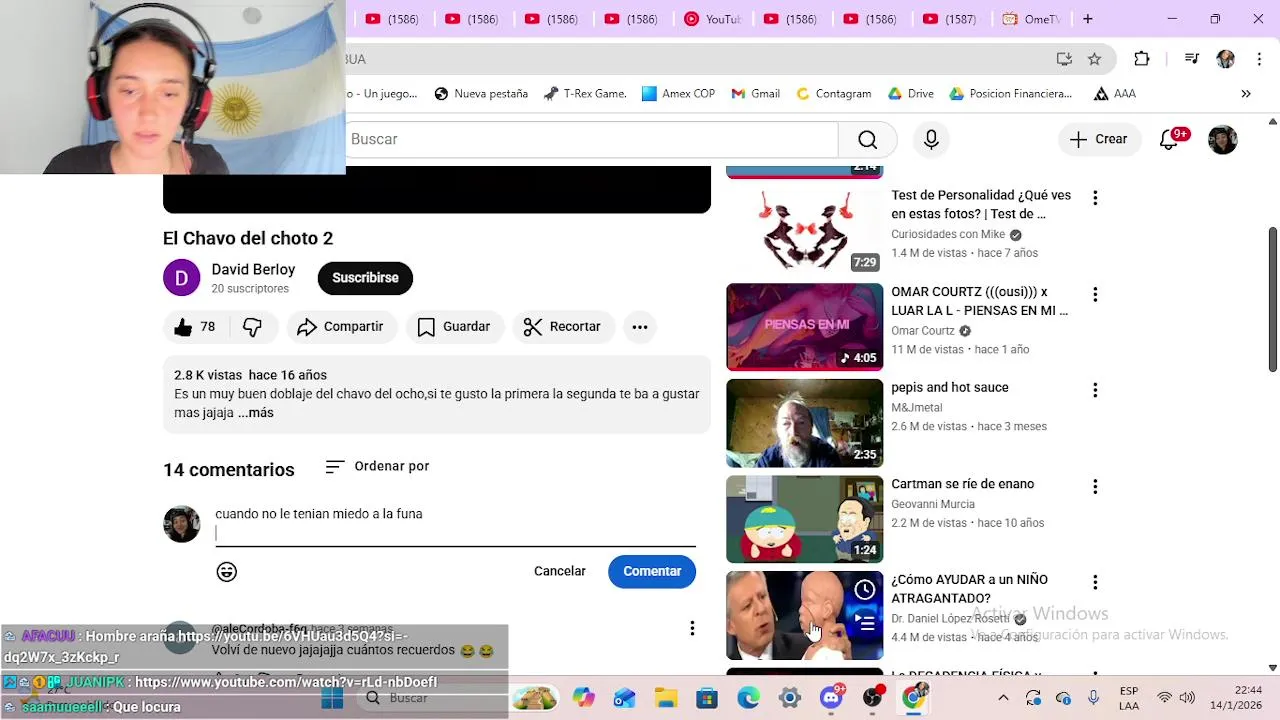The image size is (1280, 720).
Task: Open the YouTube account avatar menu
Action: [1223, 140]
